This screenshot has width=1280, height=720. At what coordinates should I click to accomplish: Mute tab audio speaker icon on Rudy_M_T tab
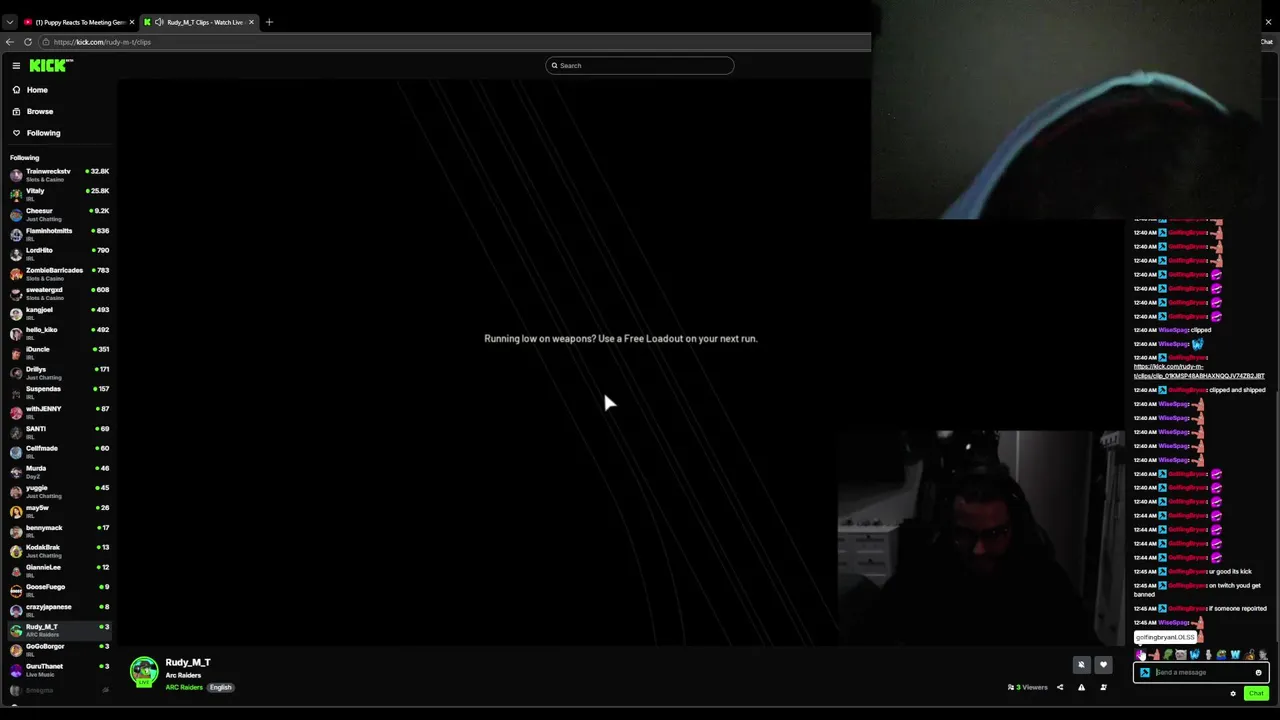(x=159, y=22)
